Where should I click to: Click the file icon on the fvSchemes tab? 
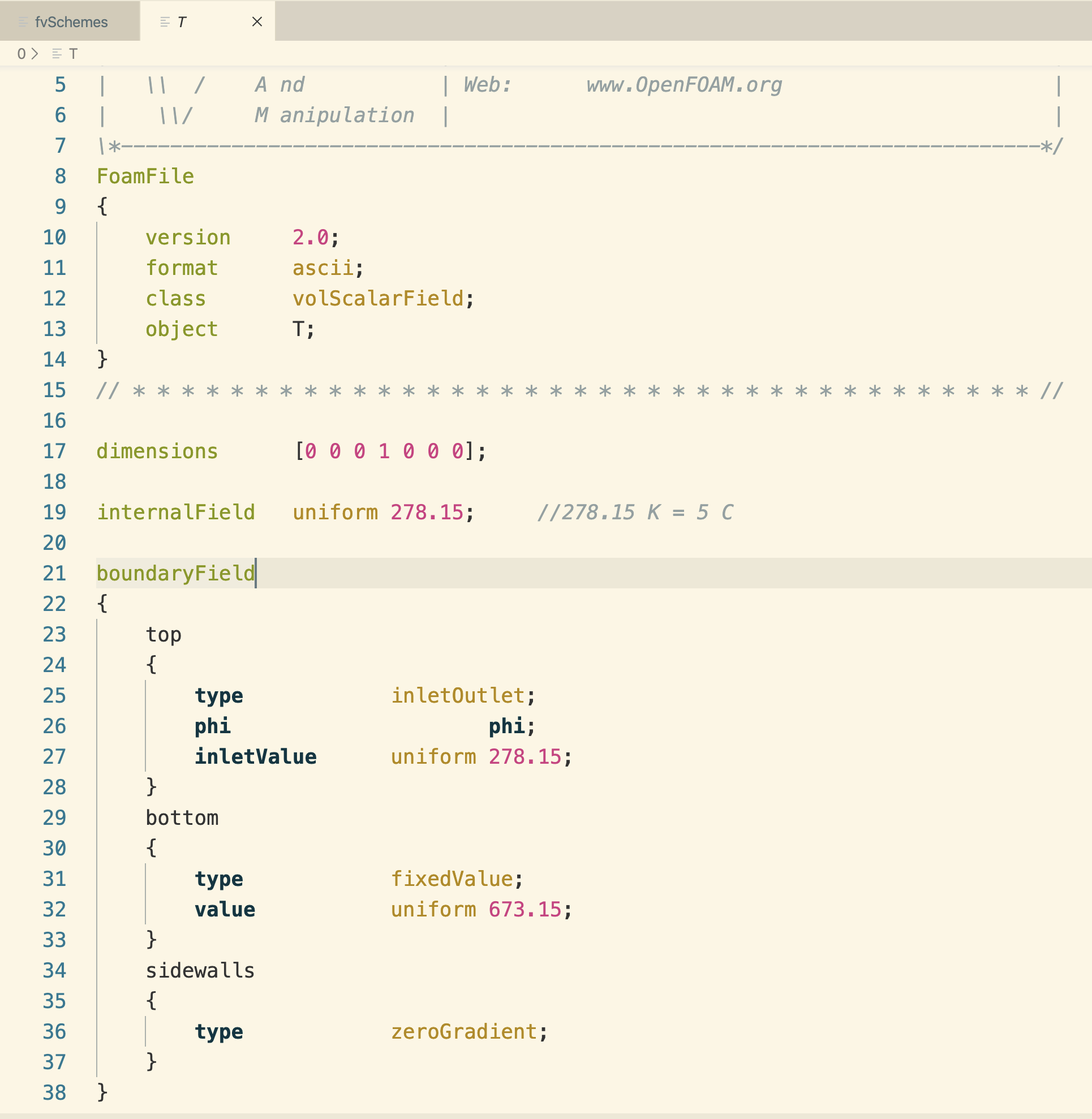(x=23, y=22)
